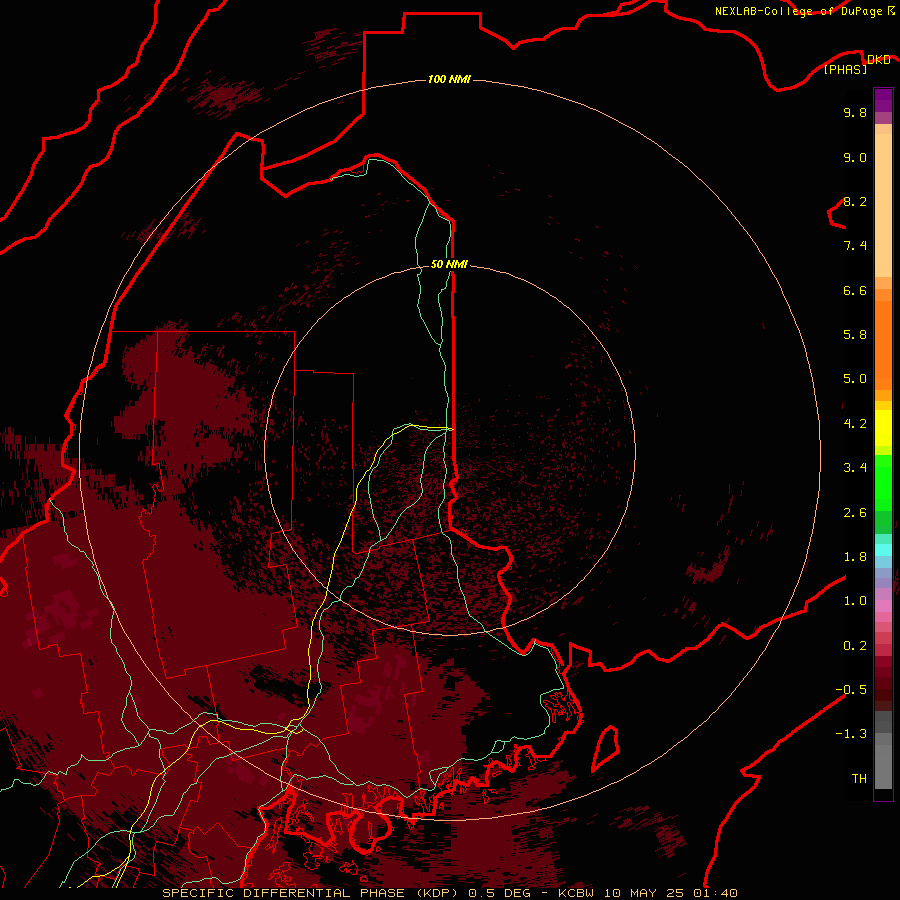Click the 2.6 legend value
900x900 pixels.
point(855,513)
